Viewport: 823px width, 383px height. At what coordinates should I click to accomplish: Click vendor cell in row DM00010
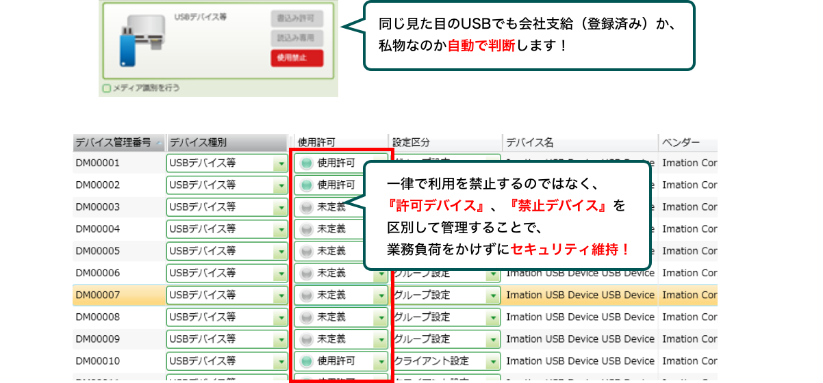coord(689,361)
